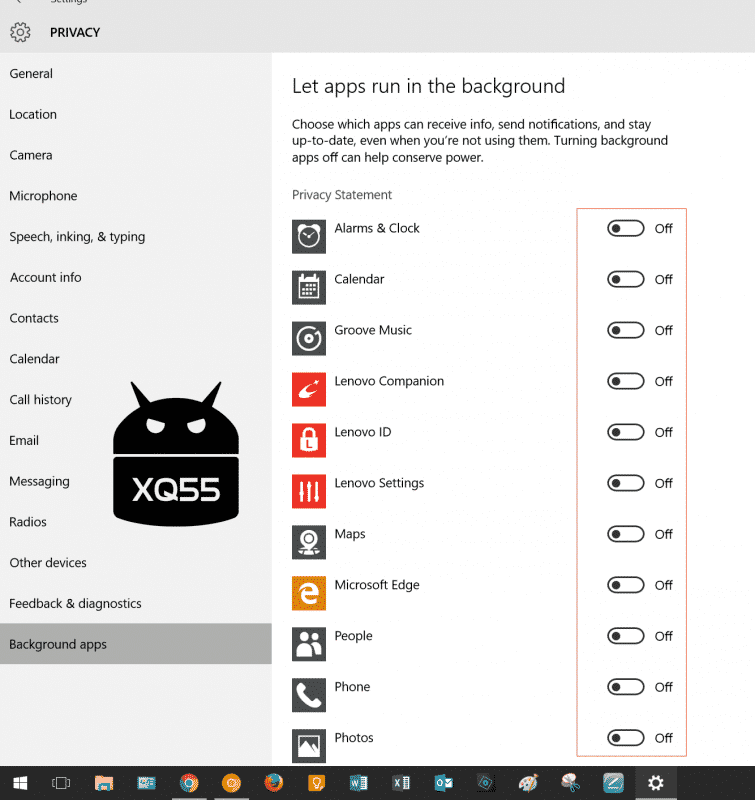
Task: Click the Alarms & Clock app icon
Action: pos(309,236)
